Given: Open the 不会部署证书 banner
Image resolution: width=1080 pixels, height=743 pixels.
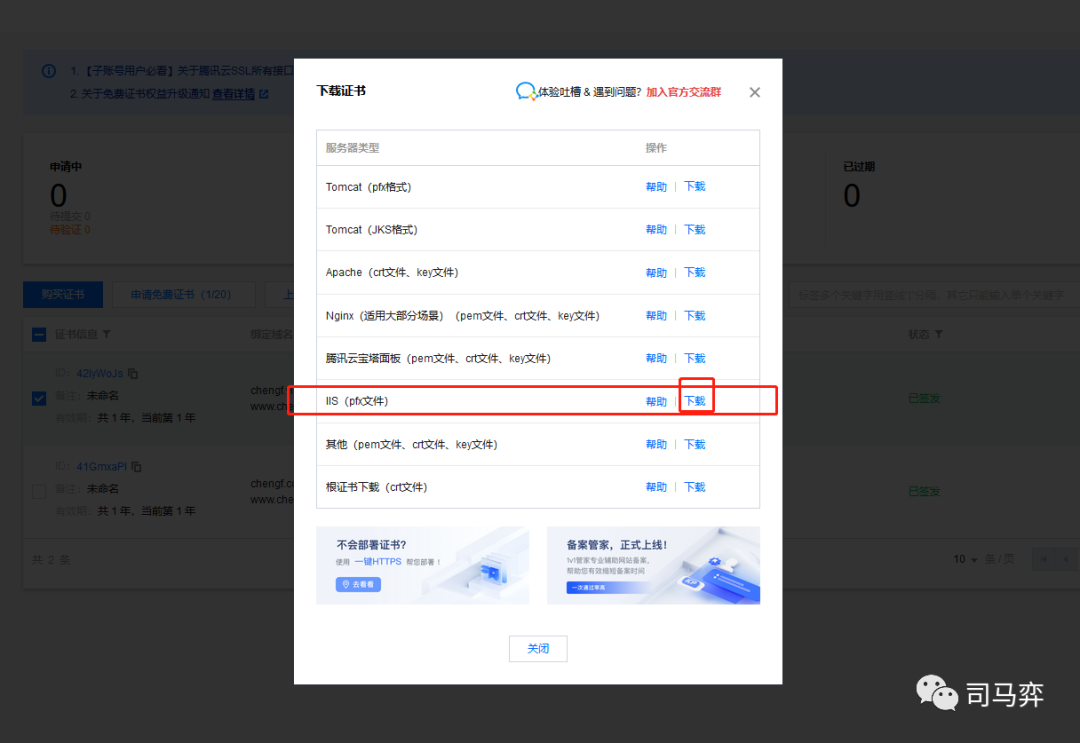Looking at the screenshot, I should click(422, 565).
